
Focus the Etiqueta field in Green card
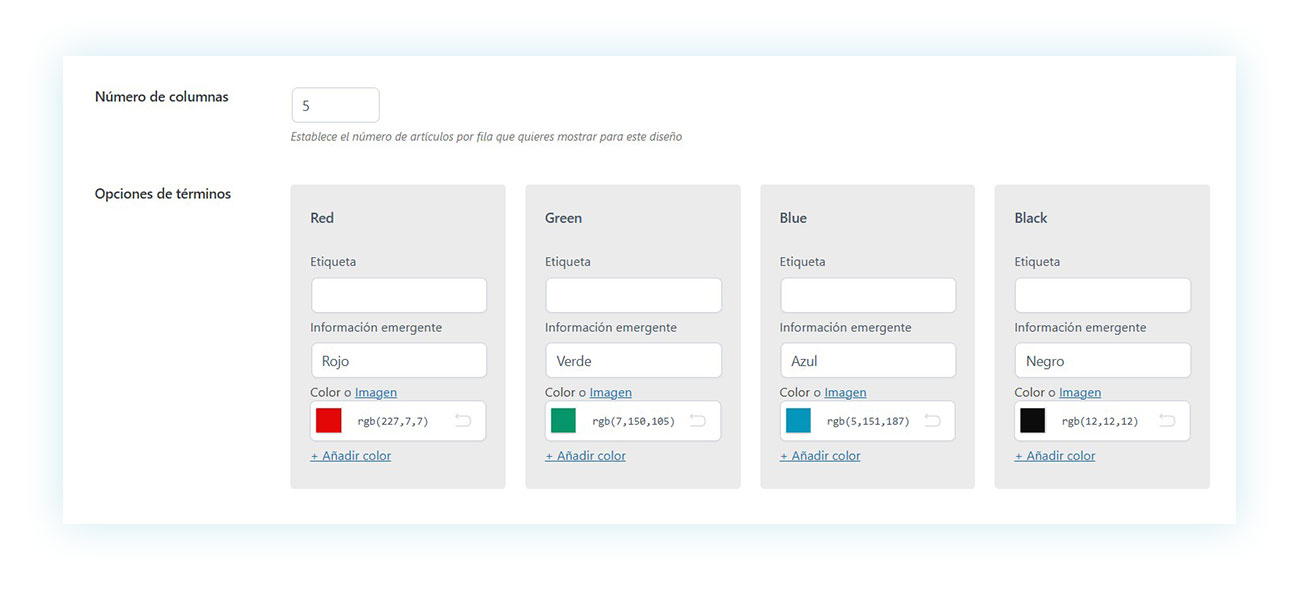(x=633, y=295)
